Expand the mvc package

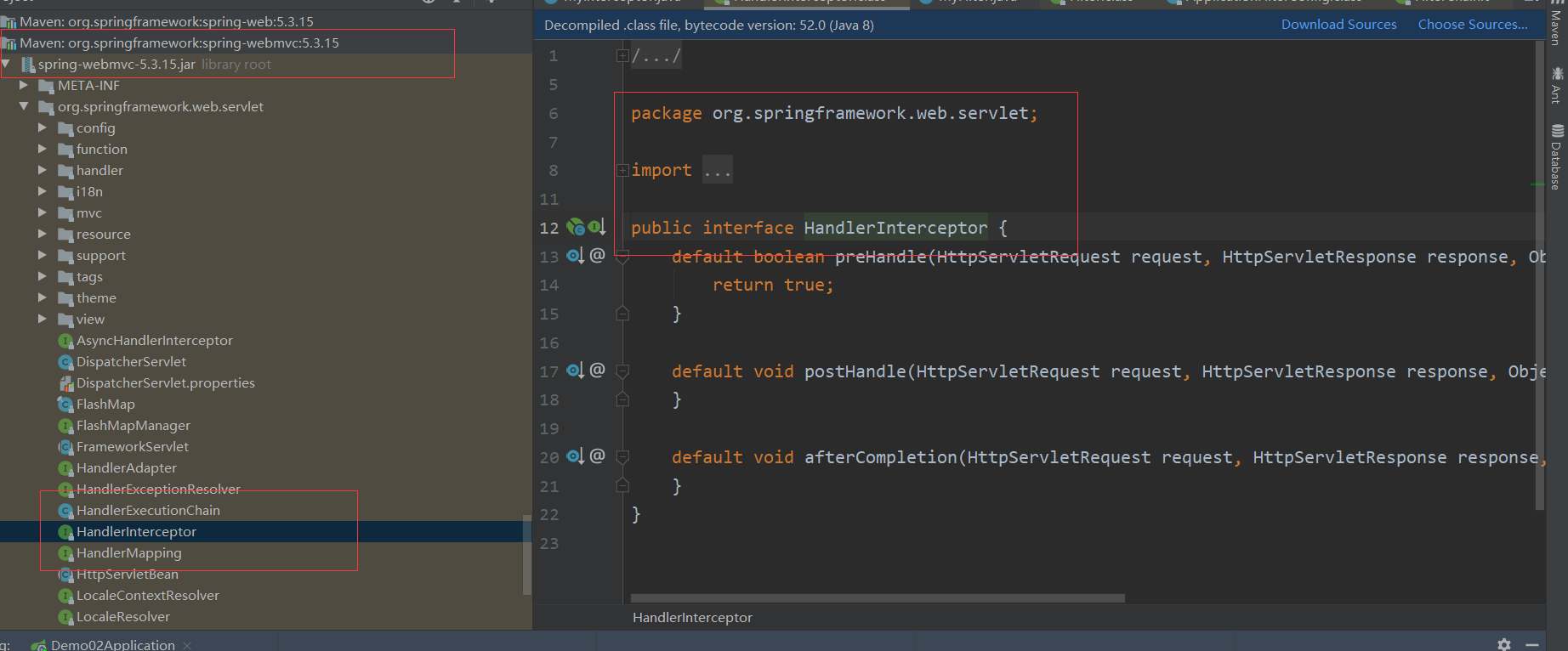coord(43,212)
